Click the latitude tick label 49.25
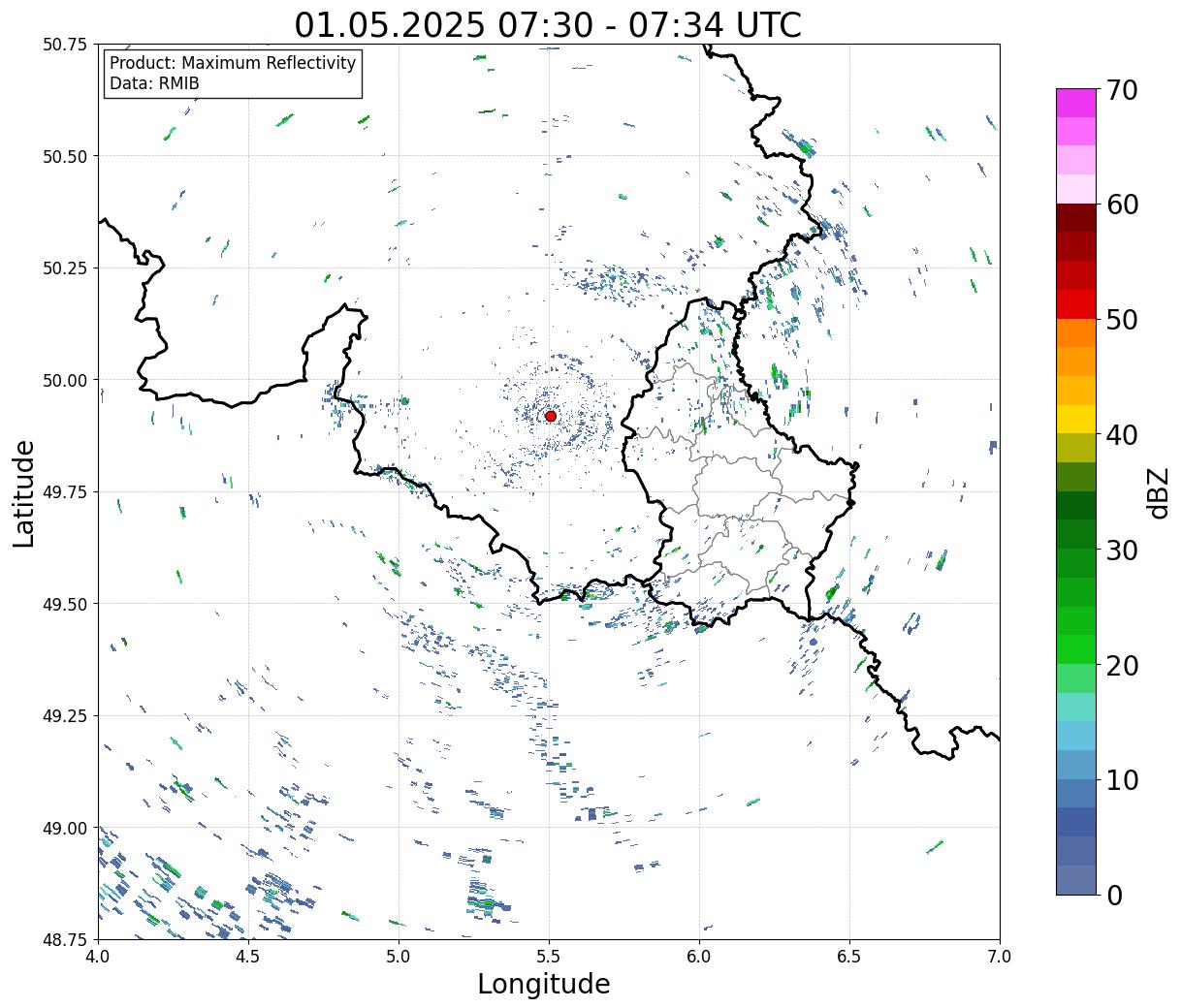The height and width of the screenshot is (1008, 1182). (x=65, y=716)
